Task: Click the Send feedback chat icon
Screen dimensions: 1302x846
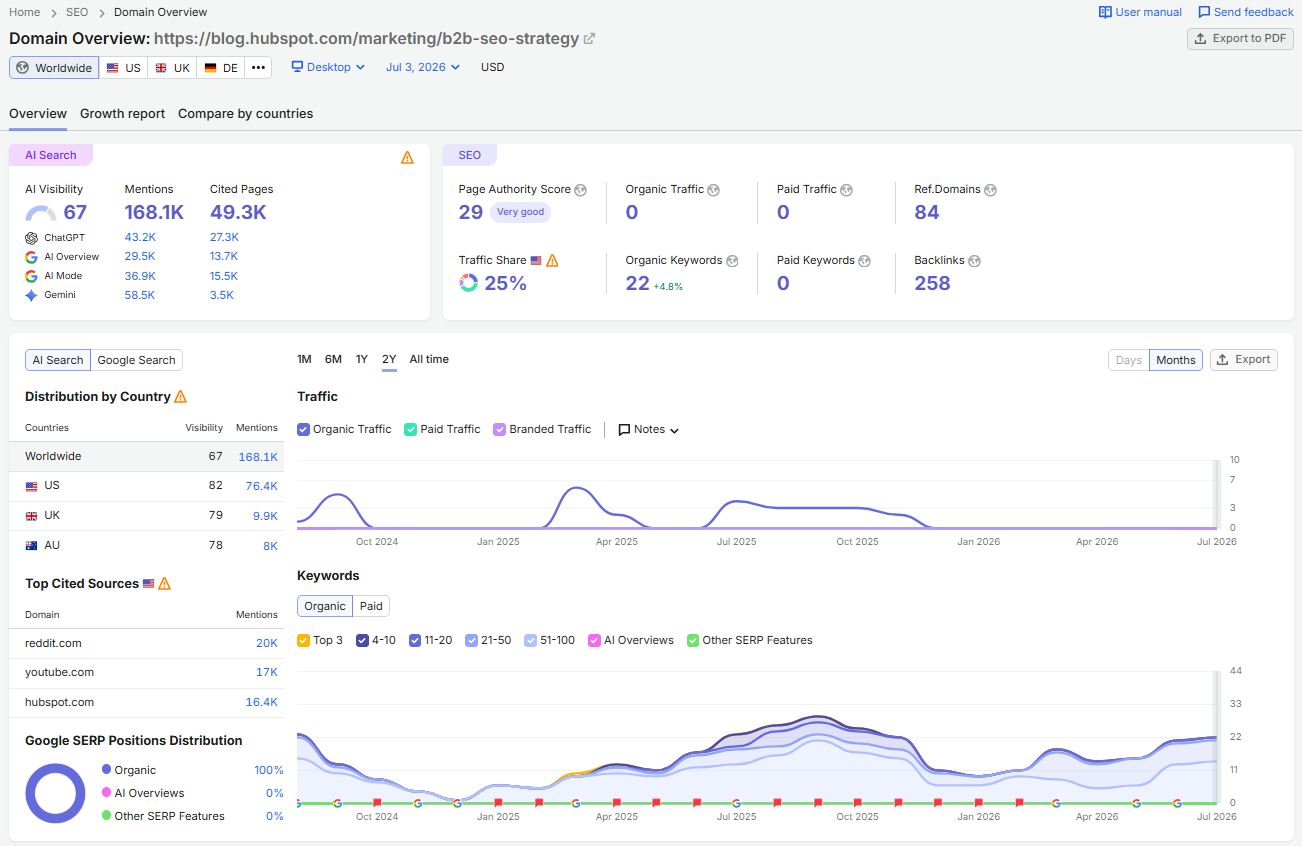Action: 1204,12
